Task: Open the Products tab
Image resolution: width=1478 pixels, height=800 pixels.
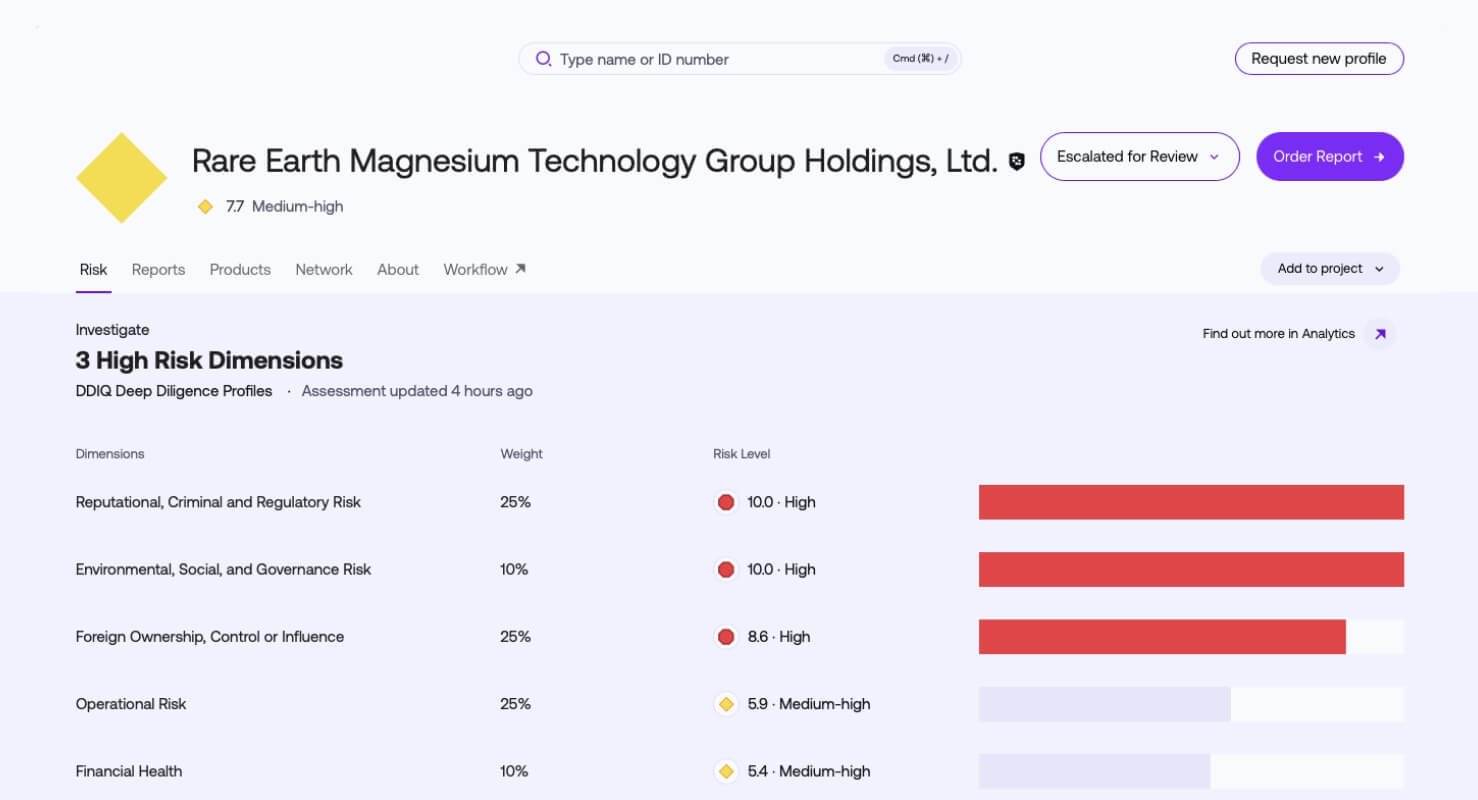Action: click(x=240, y=269)
